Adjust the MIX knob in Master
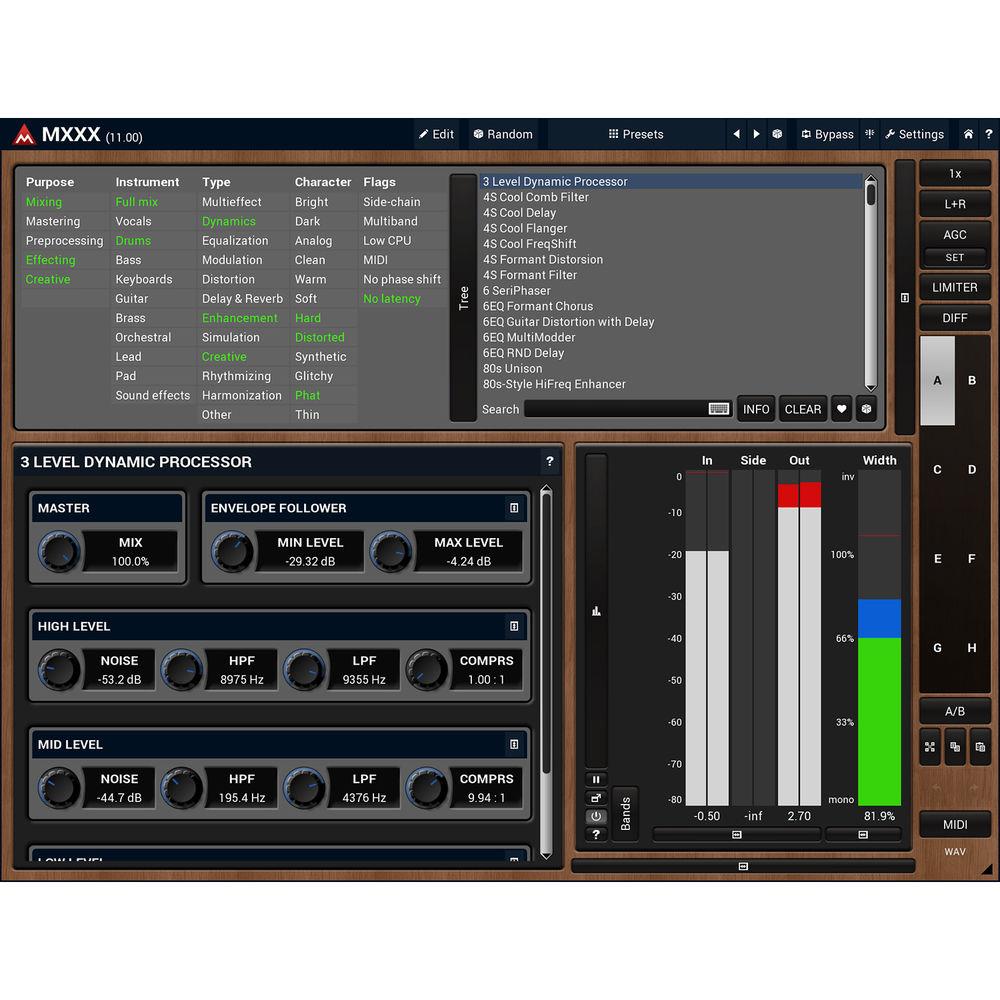 pyautogui.click(x=58, y=552)
